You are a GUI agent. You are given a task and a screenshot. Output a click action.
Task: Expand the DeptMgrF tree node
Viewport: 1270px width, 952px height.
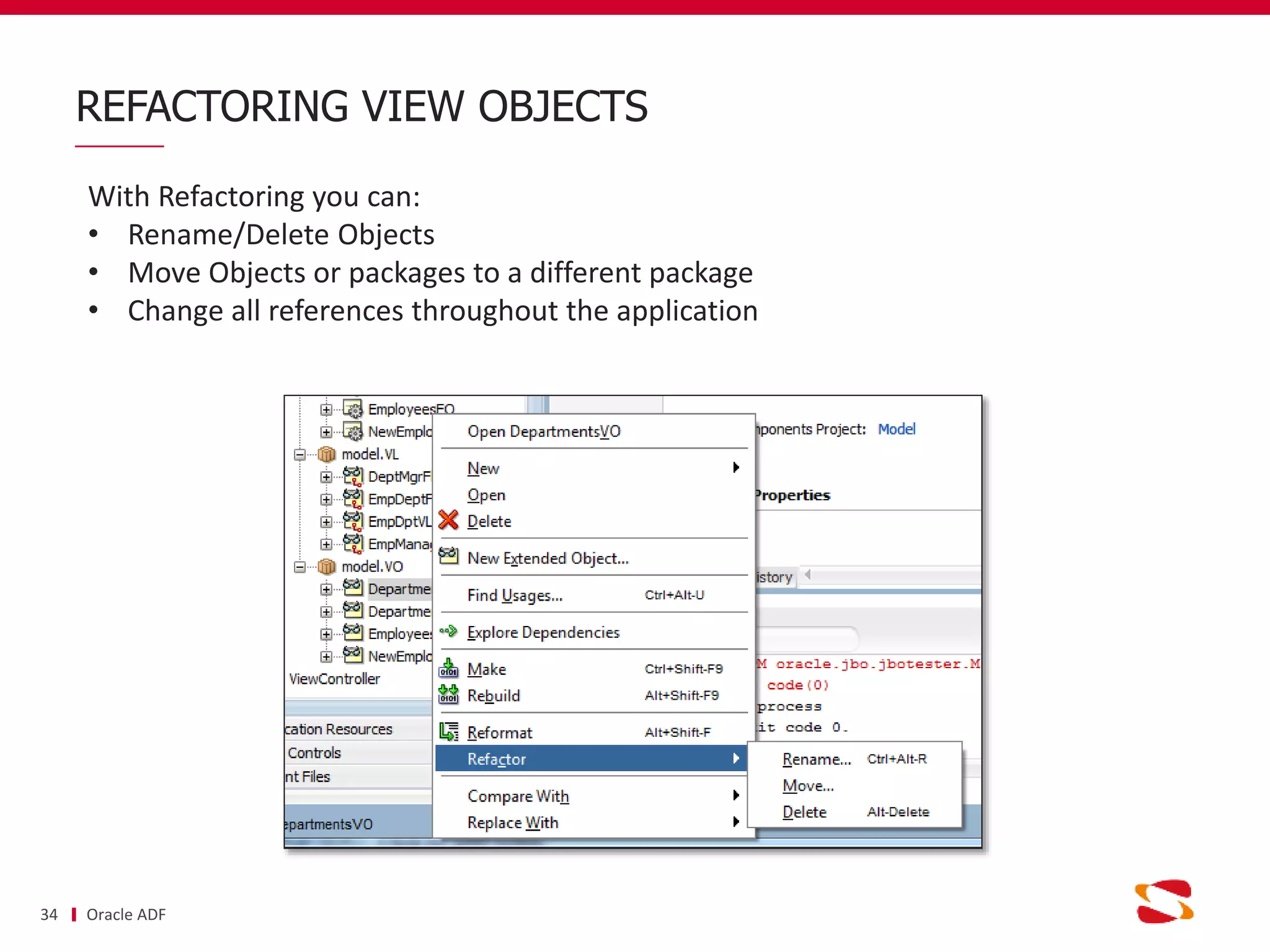pyautogui.click(x=326, y=477)
